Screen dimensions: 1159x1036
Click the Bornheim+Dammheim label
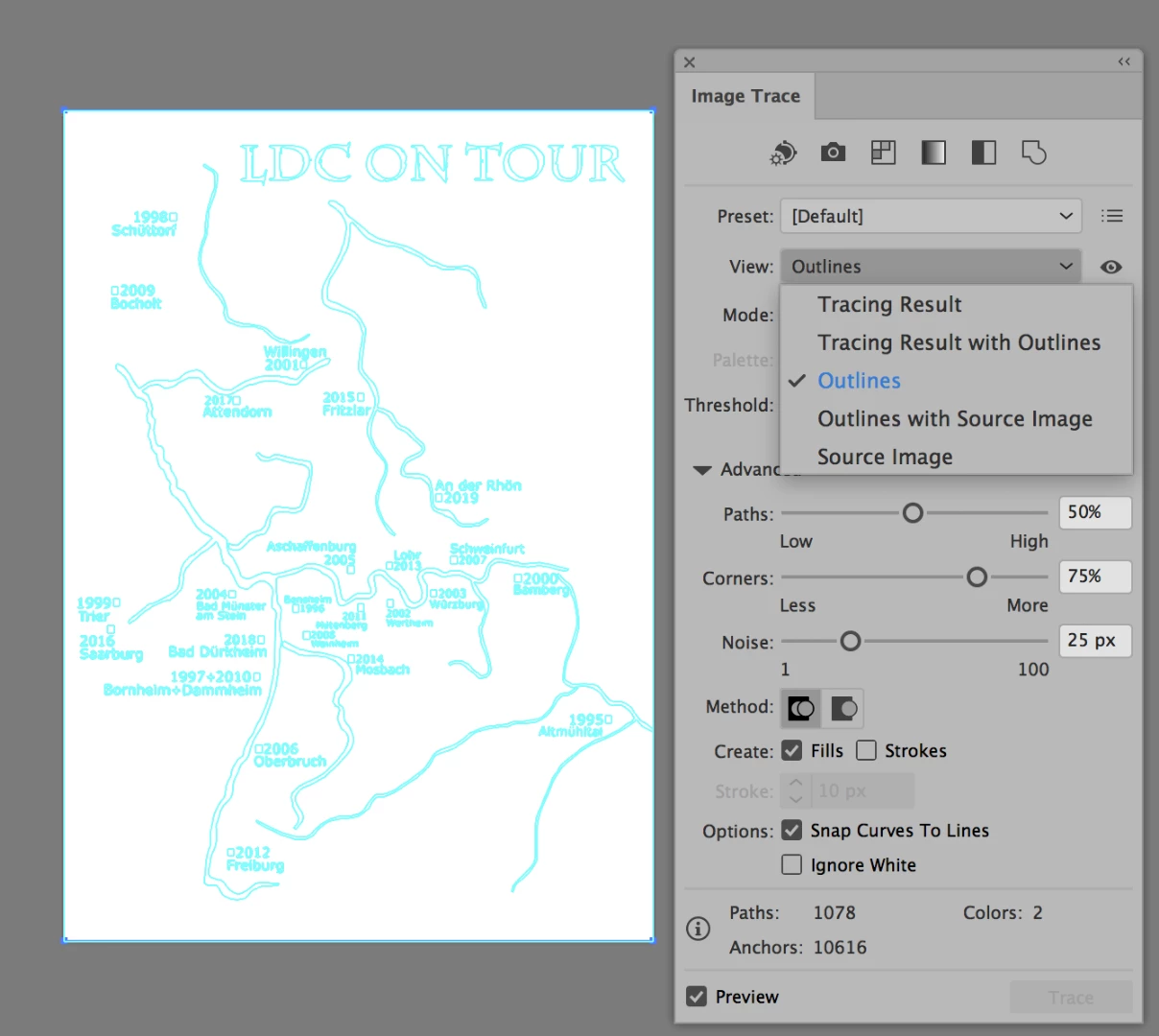[x=182, y=690]
